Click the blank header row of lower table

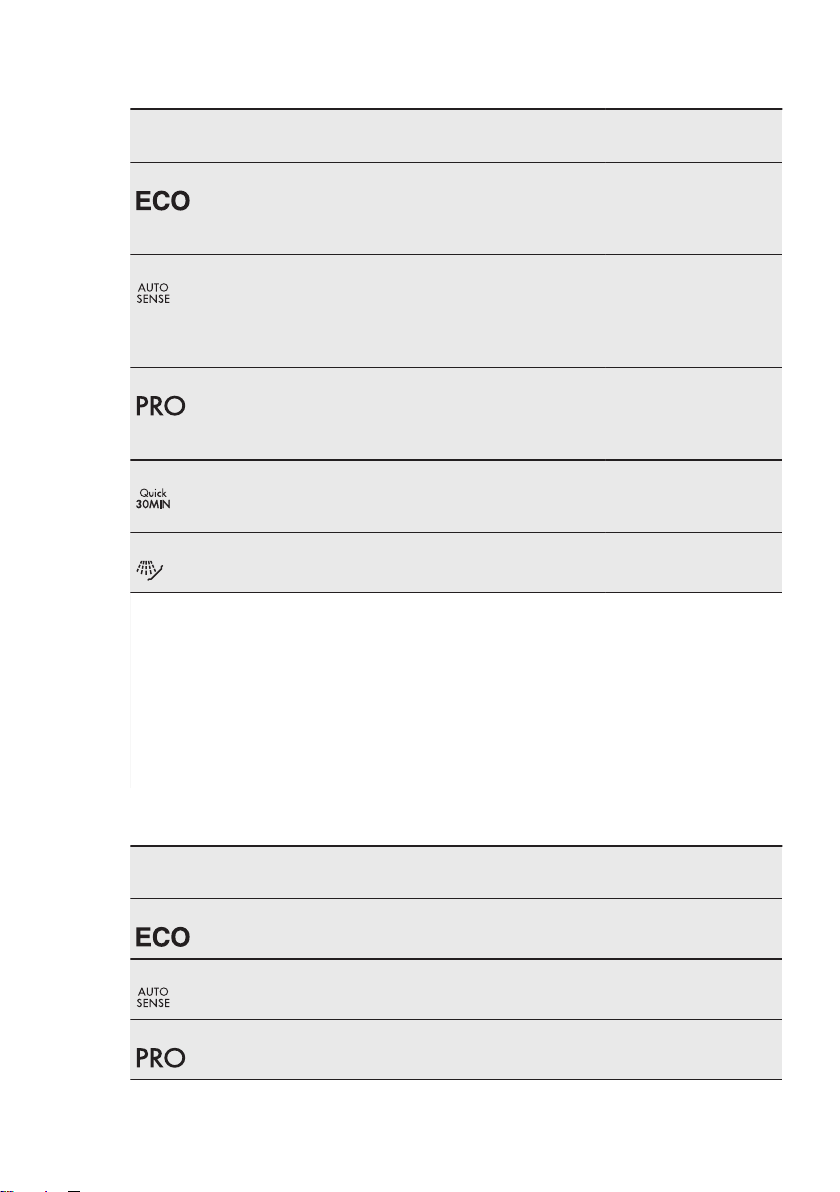(x=455, y=872)
